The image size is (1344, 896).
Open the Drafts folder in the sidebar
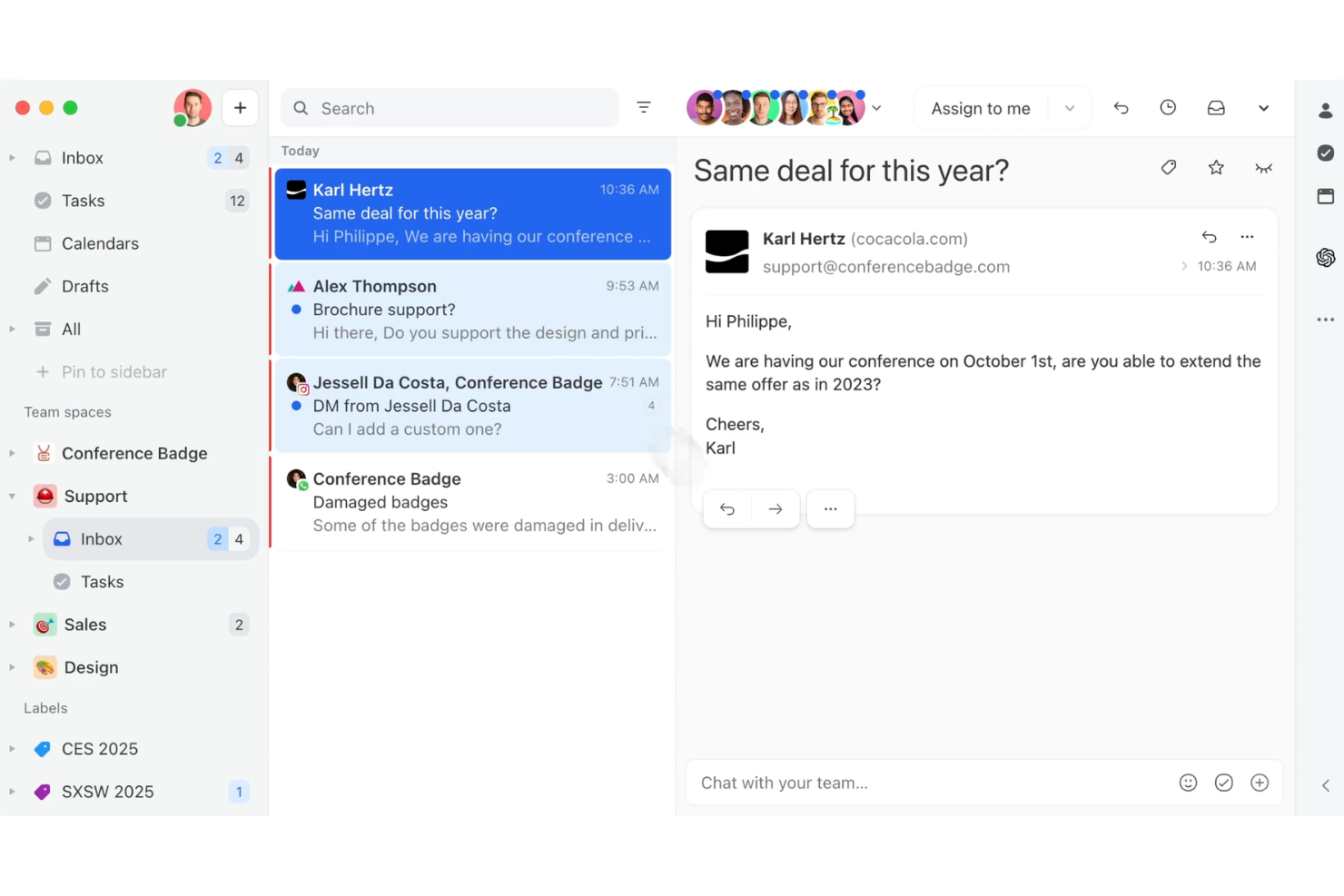click(x=84, y=286)
